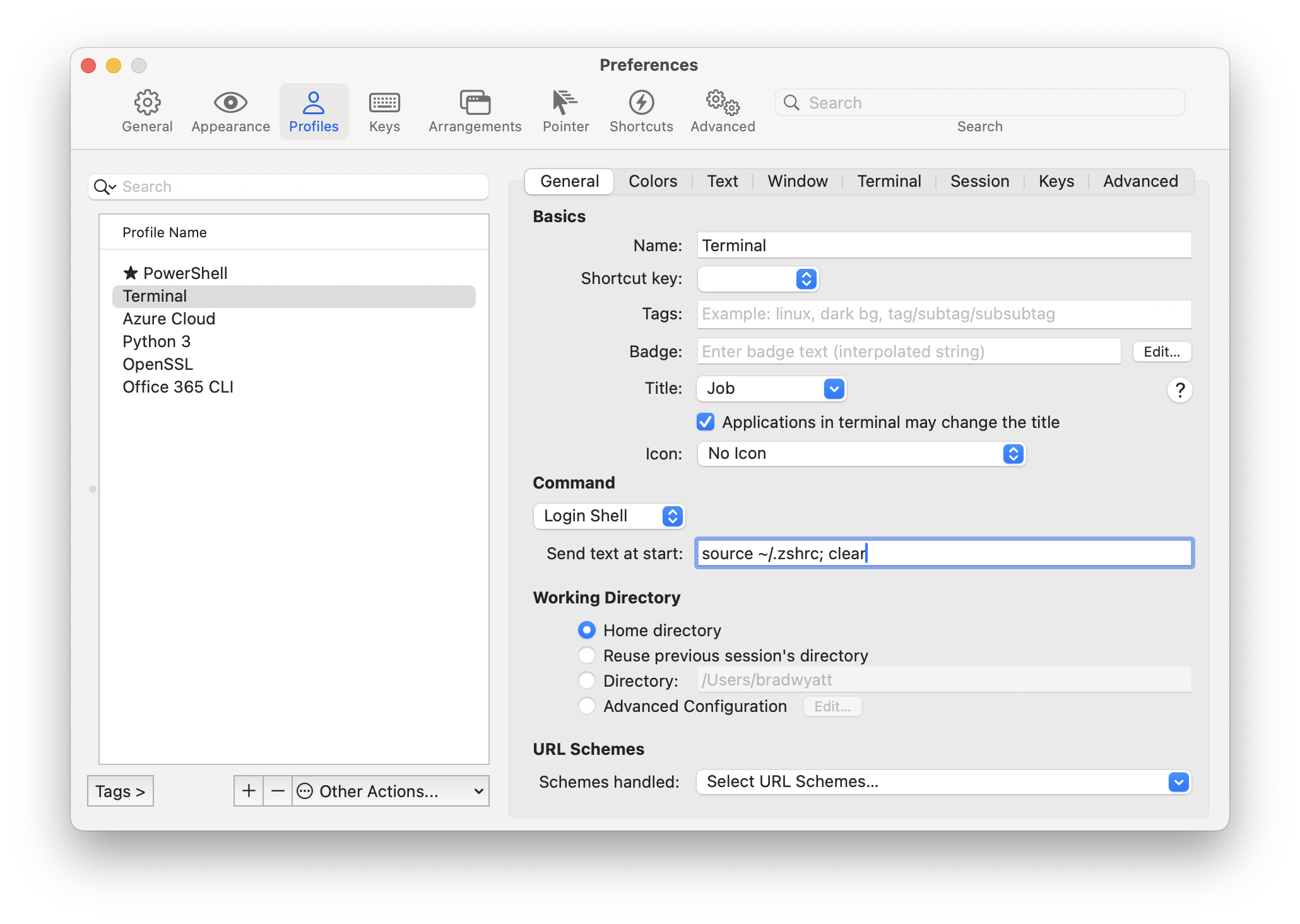The width and height of the screenshot is (1300, 924).
Task: Click the close window red button
Action: point(88,66)
